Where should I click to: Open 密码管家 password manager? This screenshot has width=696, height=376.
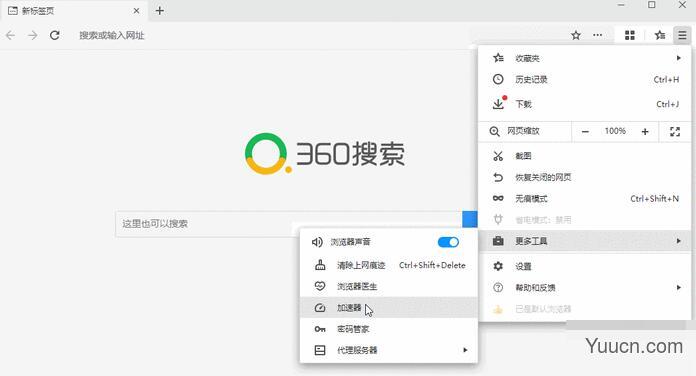[x=389, y=329]
